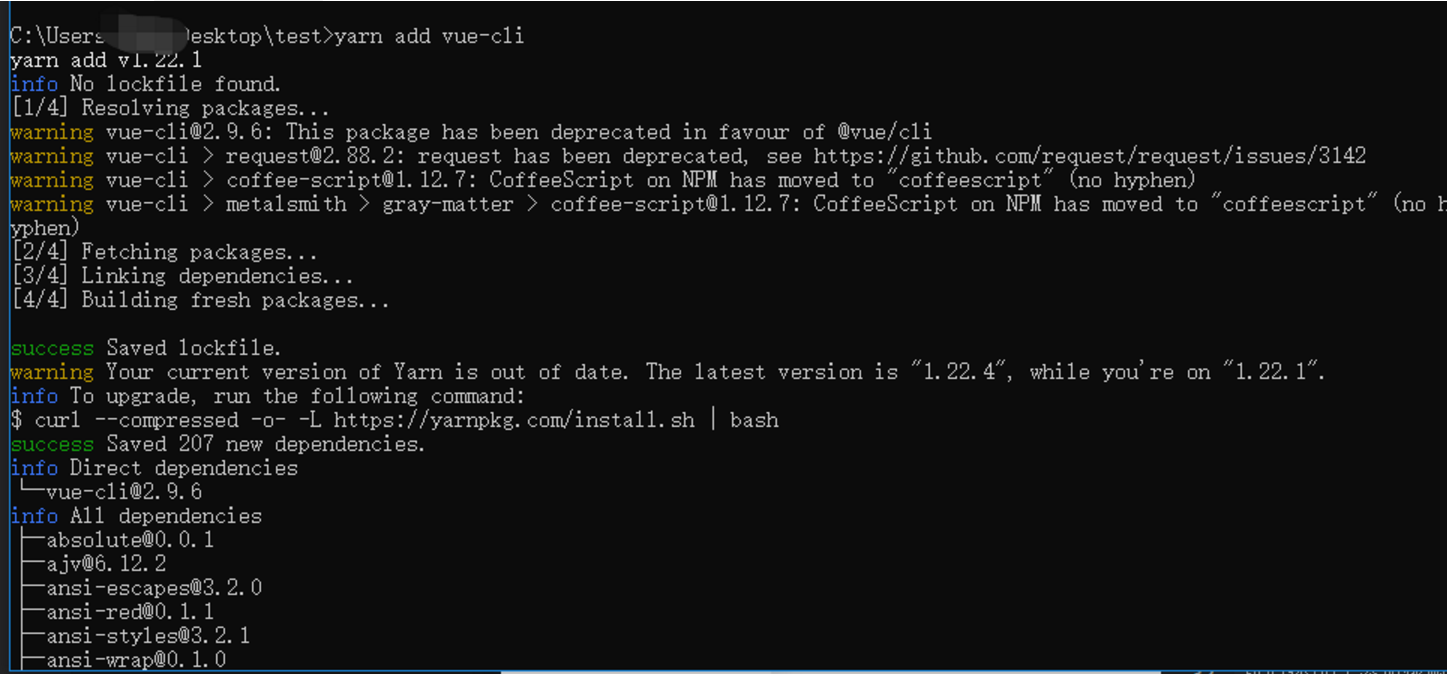The image size is (1447, 674).
Task: Select the ansi-red@0.1.1 dependency entry
Action: click(130, 612)
